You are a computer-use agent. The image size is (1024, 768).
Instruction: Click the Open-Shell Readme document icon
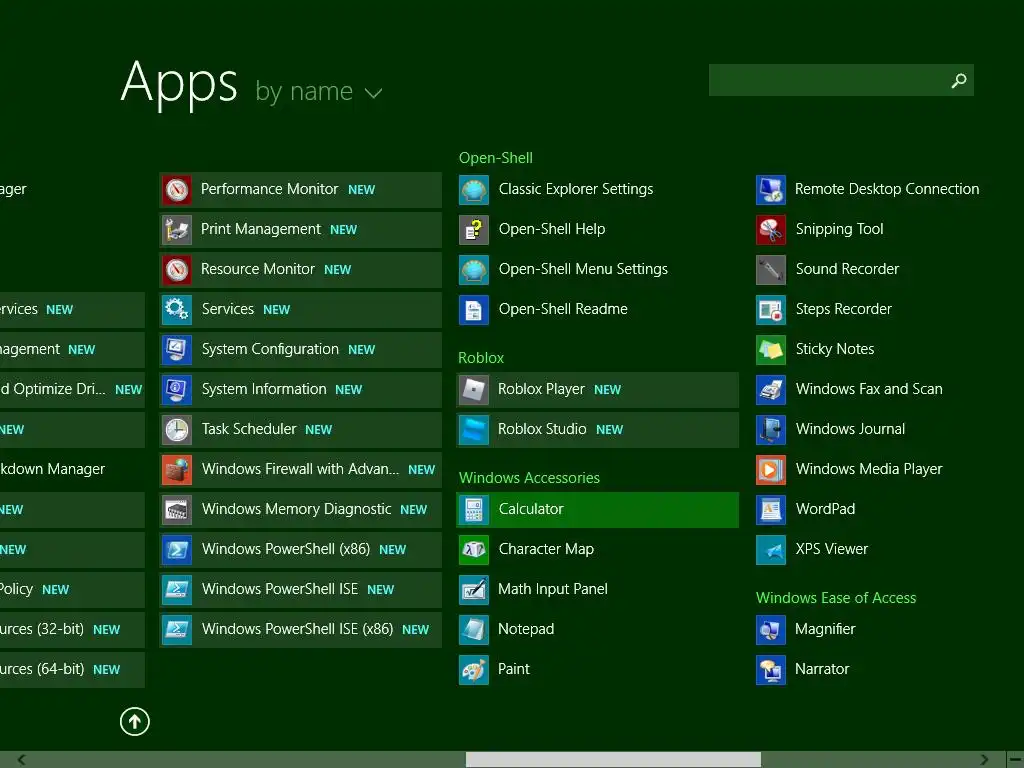tap(473, 310)
